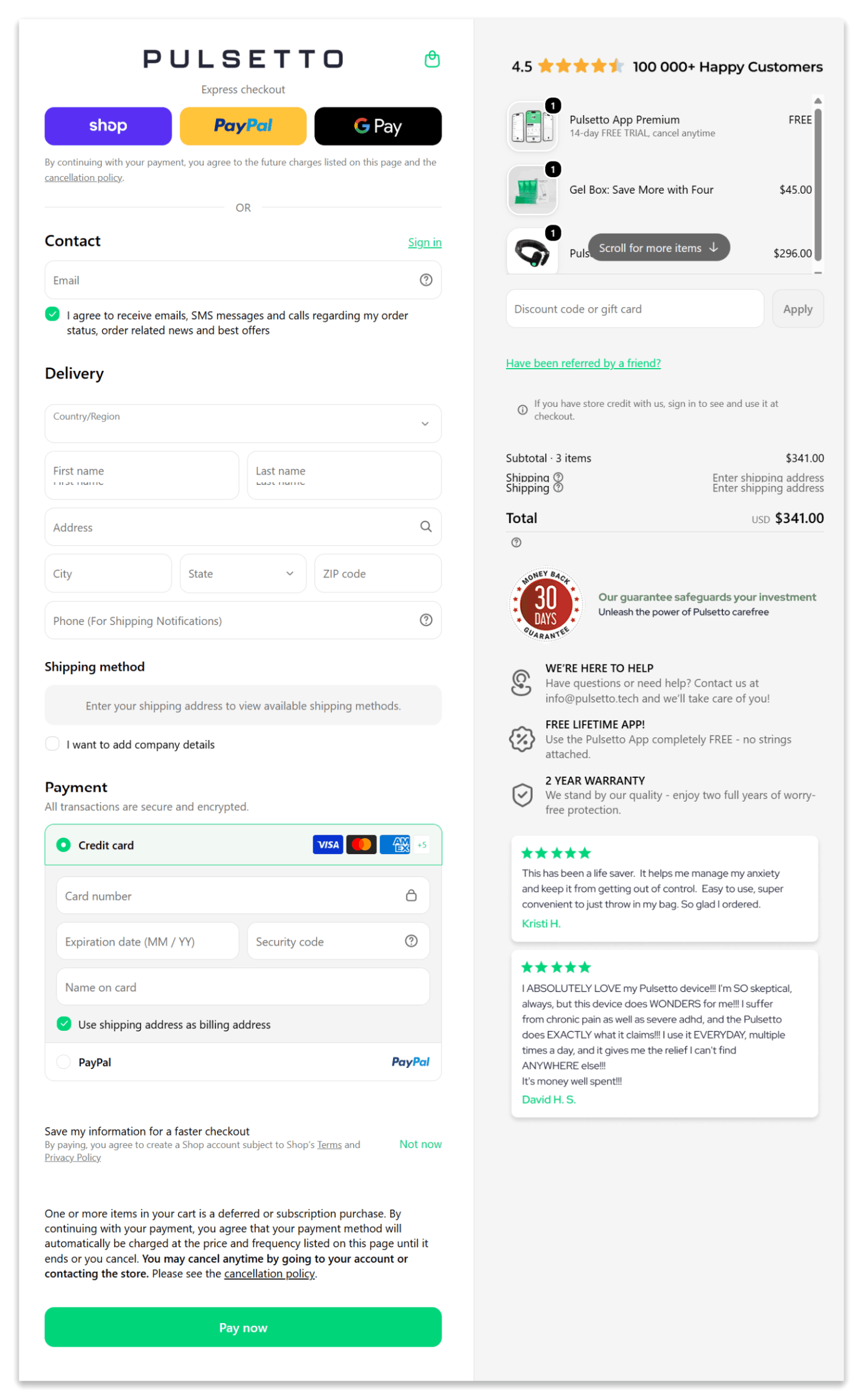
Task: Click the We're Here To Help support icon
Action: tap(521, 682)
